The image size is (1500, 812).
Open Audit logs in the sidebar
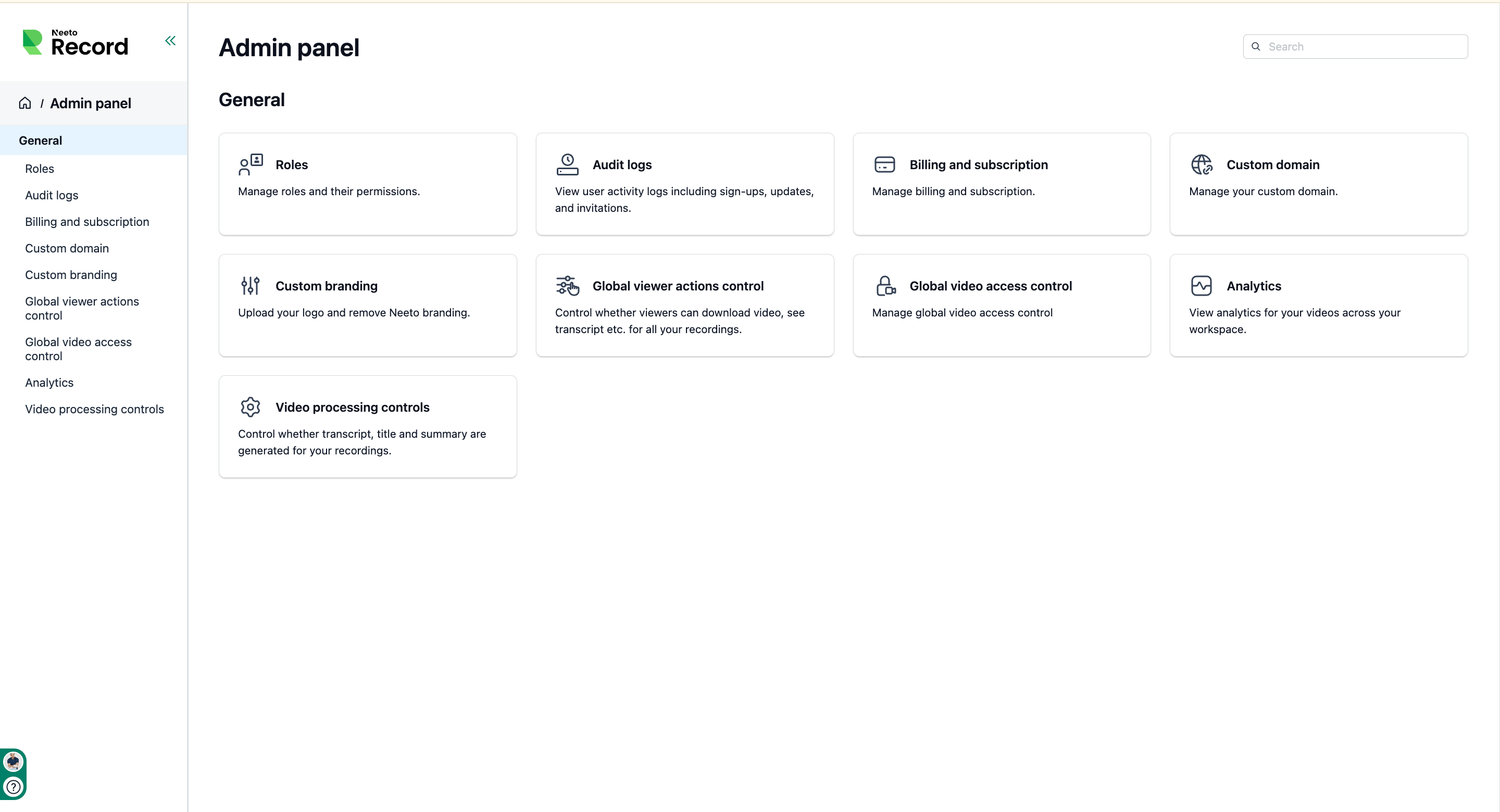click(51, 195)
